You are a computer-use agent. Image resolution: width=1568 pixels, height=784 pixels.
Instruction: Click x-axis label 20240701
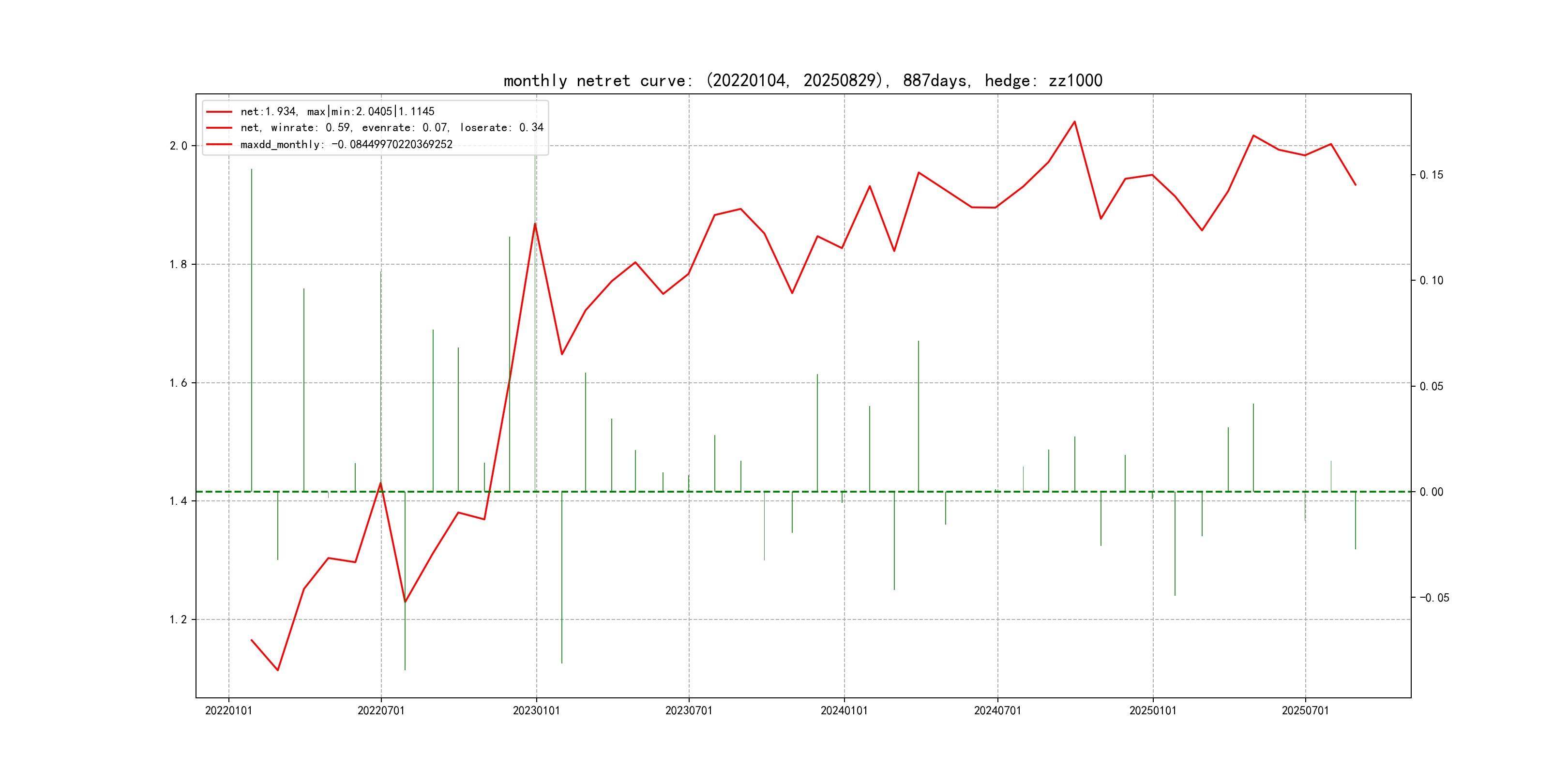997,710
